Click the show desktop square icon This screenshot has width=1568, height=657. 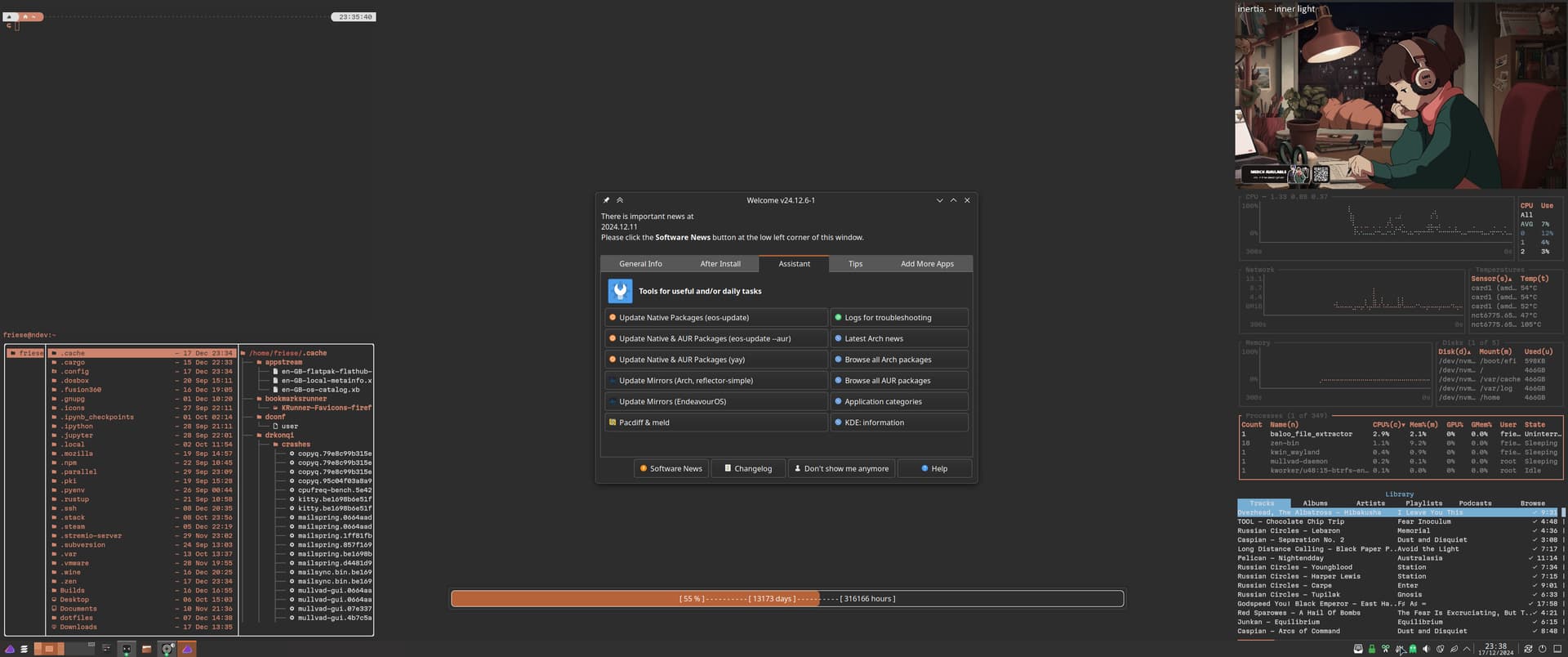pyautogui.click(x=1557, y=649)
